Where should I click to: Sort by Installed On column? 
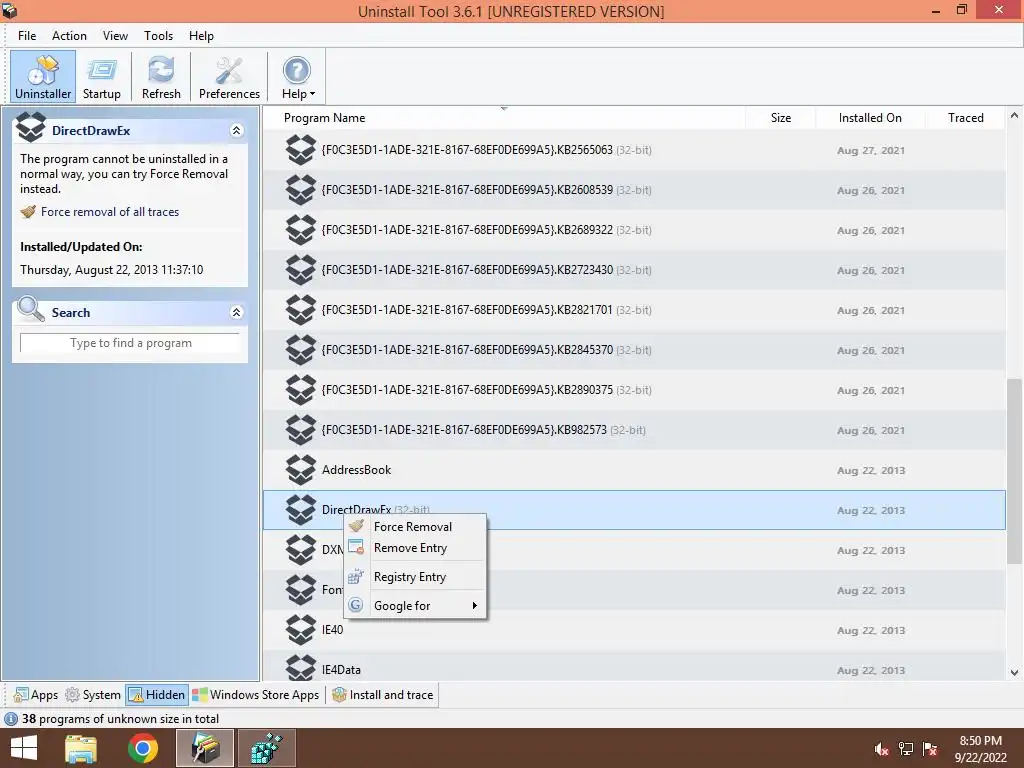pyautogui.click(x=870, y=118)
